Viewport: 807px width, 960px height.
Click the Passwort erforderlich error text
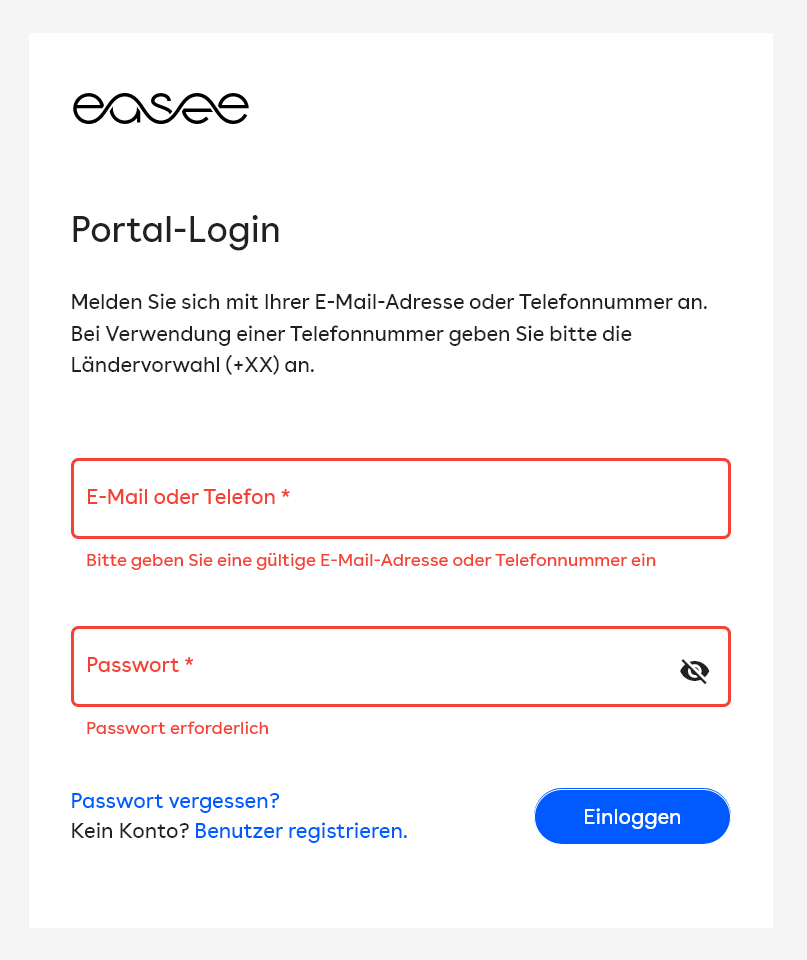[x=177, y=728]
